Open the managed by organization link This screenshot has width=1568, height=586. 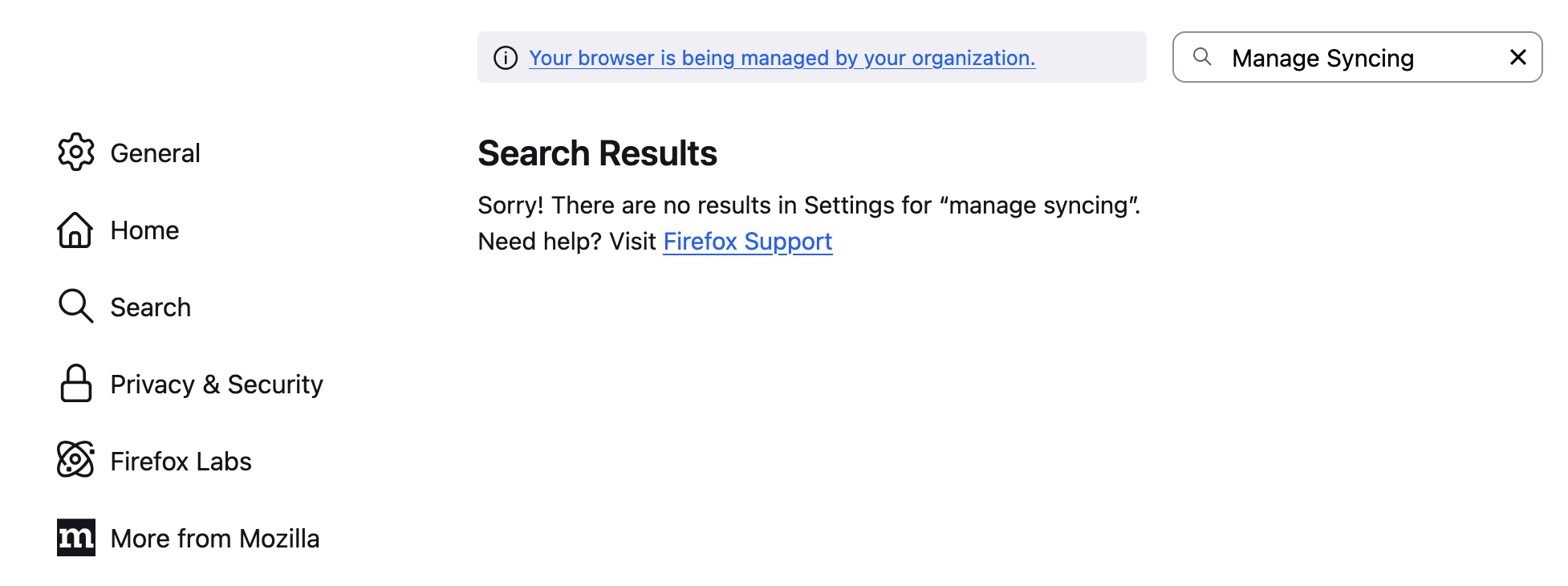[782, 58]
